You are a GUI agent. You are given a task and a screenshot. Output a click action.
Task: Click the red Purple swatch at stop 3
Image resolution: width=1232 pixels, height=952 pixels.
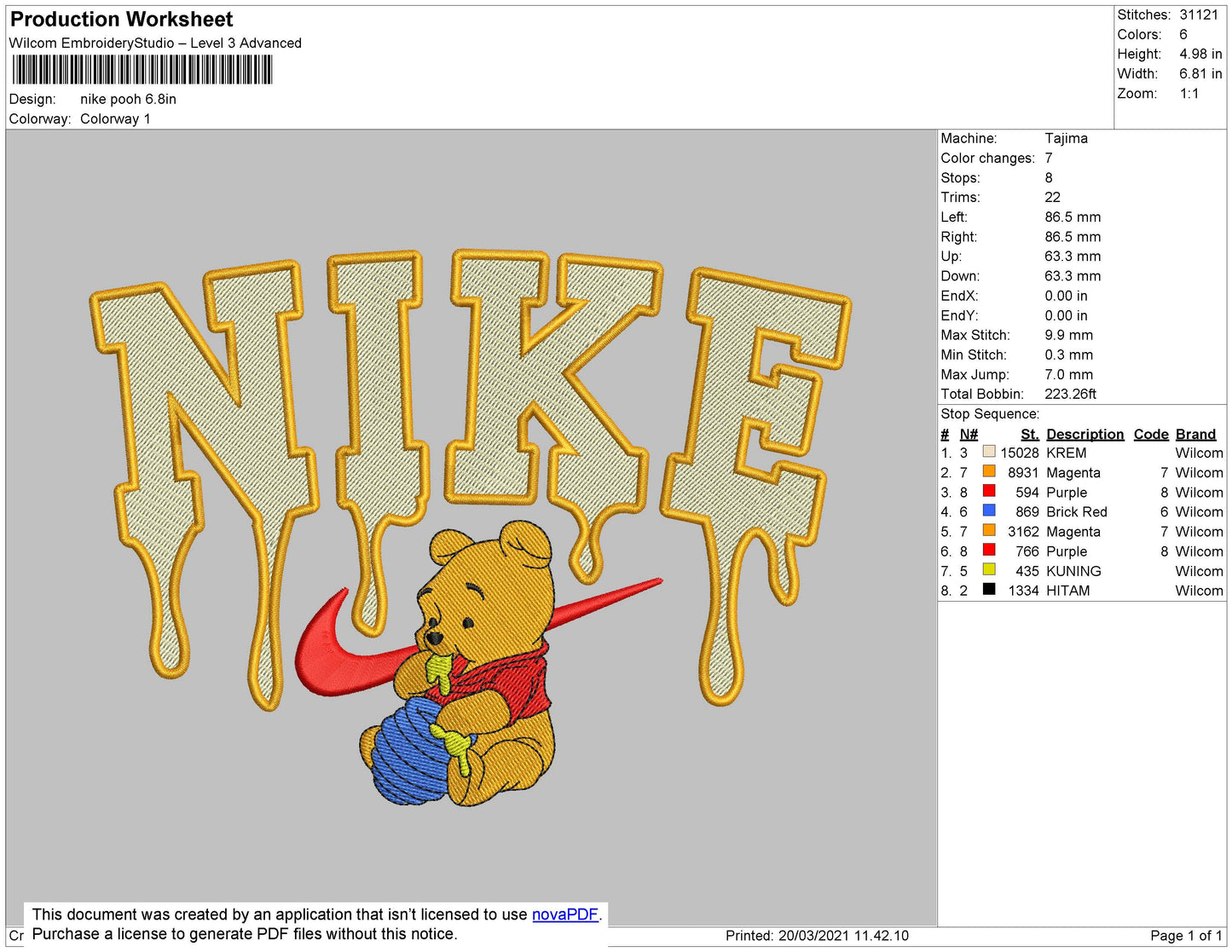coord(989,492)
